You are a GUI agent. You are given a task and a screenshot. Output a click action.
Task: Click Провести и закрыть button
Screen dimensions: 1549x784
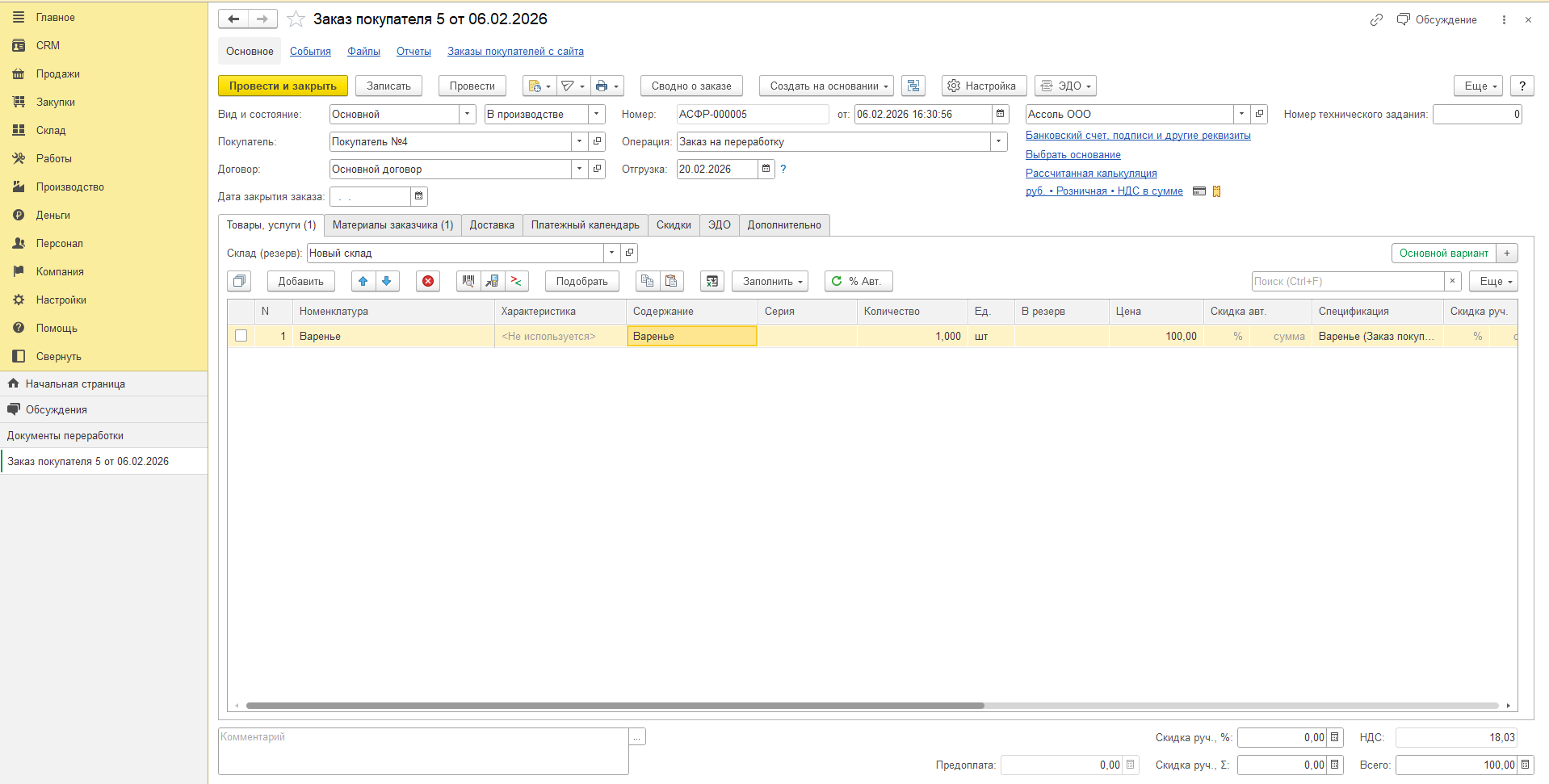click(283, 86)
